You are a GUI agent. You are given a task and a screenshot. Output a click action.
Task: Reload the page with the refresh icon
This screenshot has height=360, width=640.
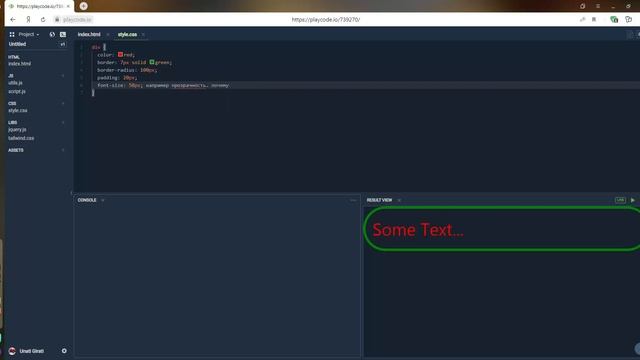(43, 20)
